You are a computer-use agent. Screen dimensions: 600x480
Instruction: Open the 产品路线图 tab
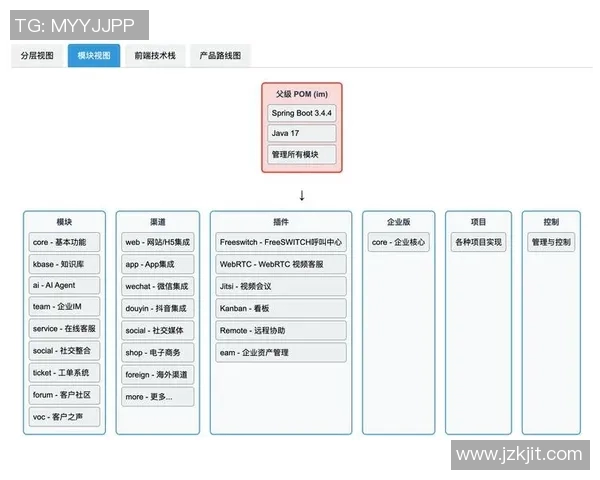tap(220, 56)
